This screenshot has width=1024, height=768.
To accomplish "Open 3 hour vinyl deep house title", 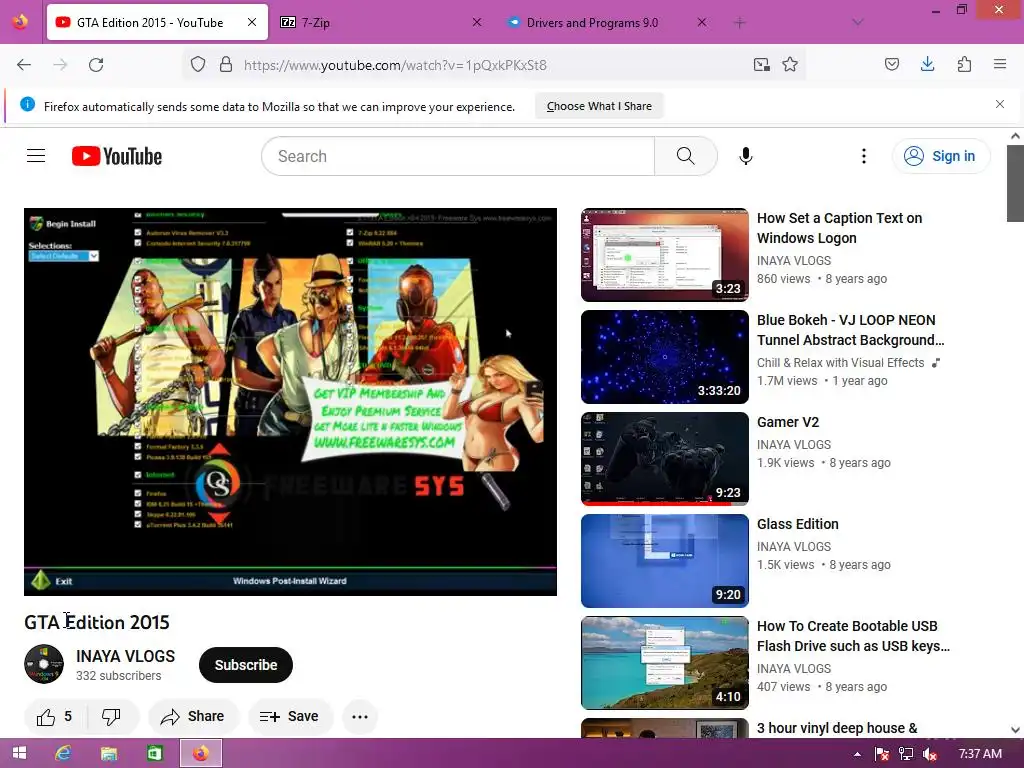I will point(837,728).
